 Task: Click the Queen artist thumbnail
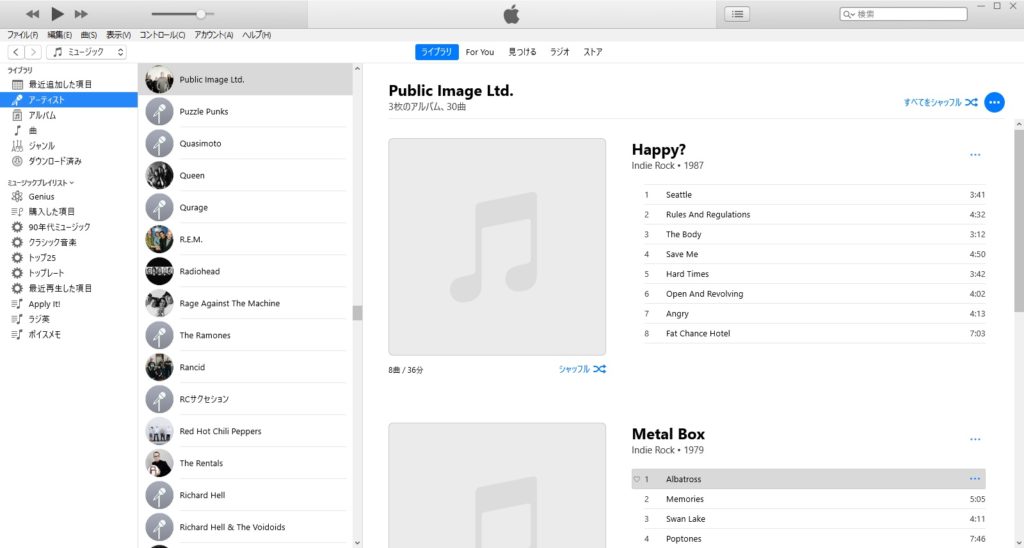pyautogui.click(x=159, y=176)
